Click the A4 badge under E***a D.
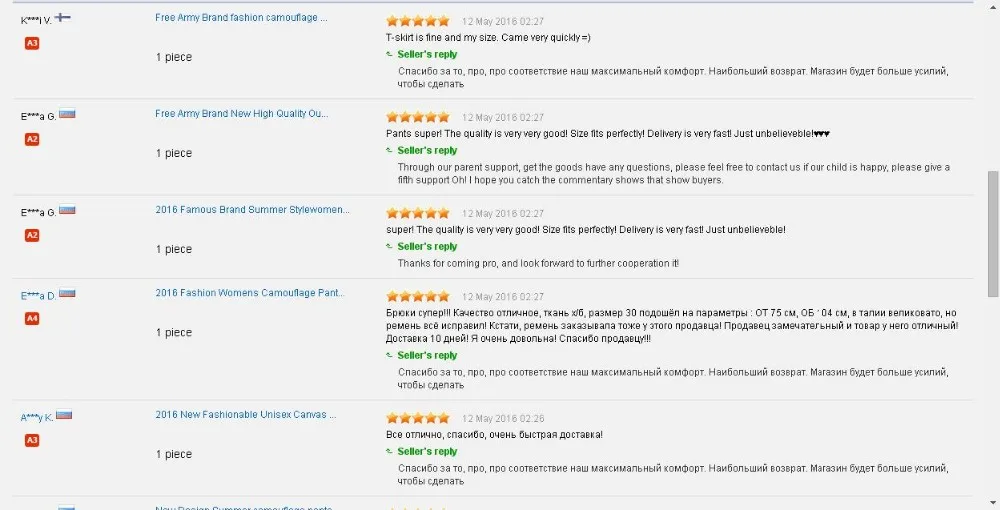Image resolution: width=1000 pixels, height=510 pixels. coord(32,318)
